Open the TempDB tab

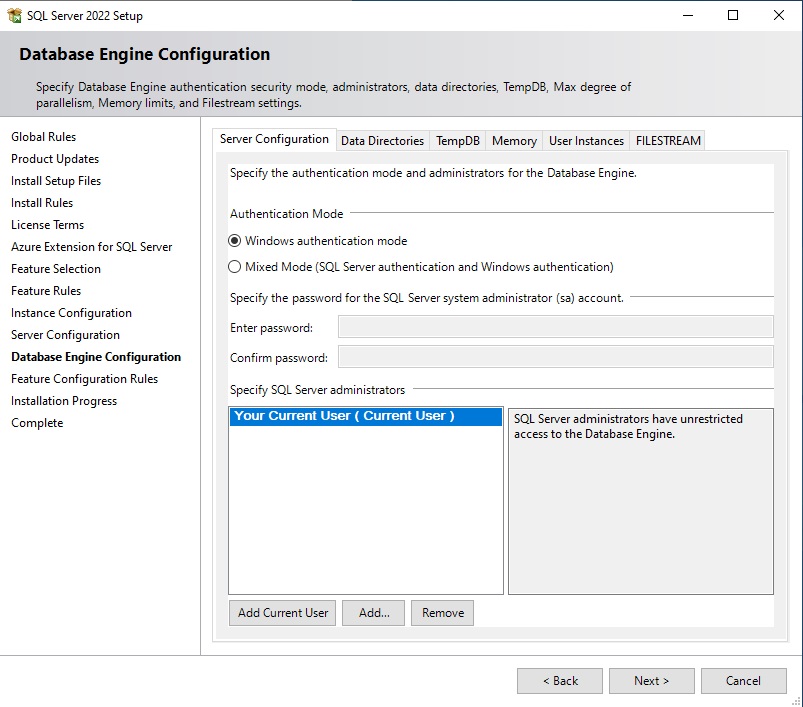(458, 141)
